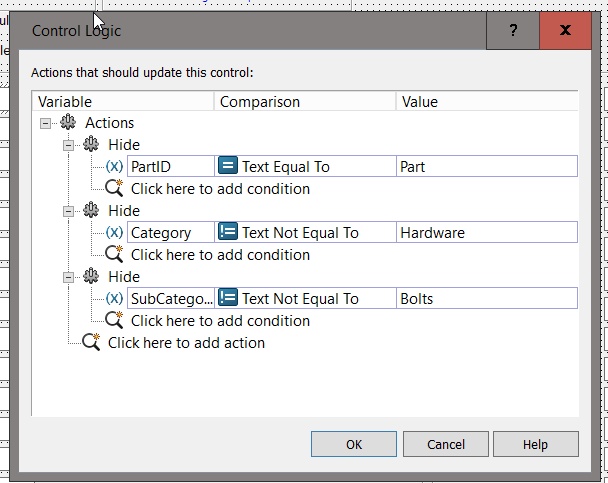The image size is (608, 483).
Task: Select the Hide label above Category
Action: click(x=124, y=210)
